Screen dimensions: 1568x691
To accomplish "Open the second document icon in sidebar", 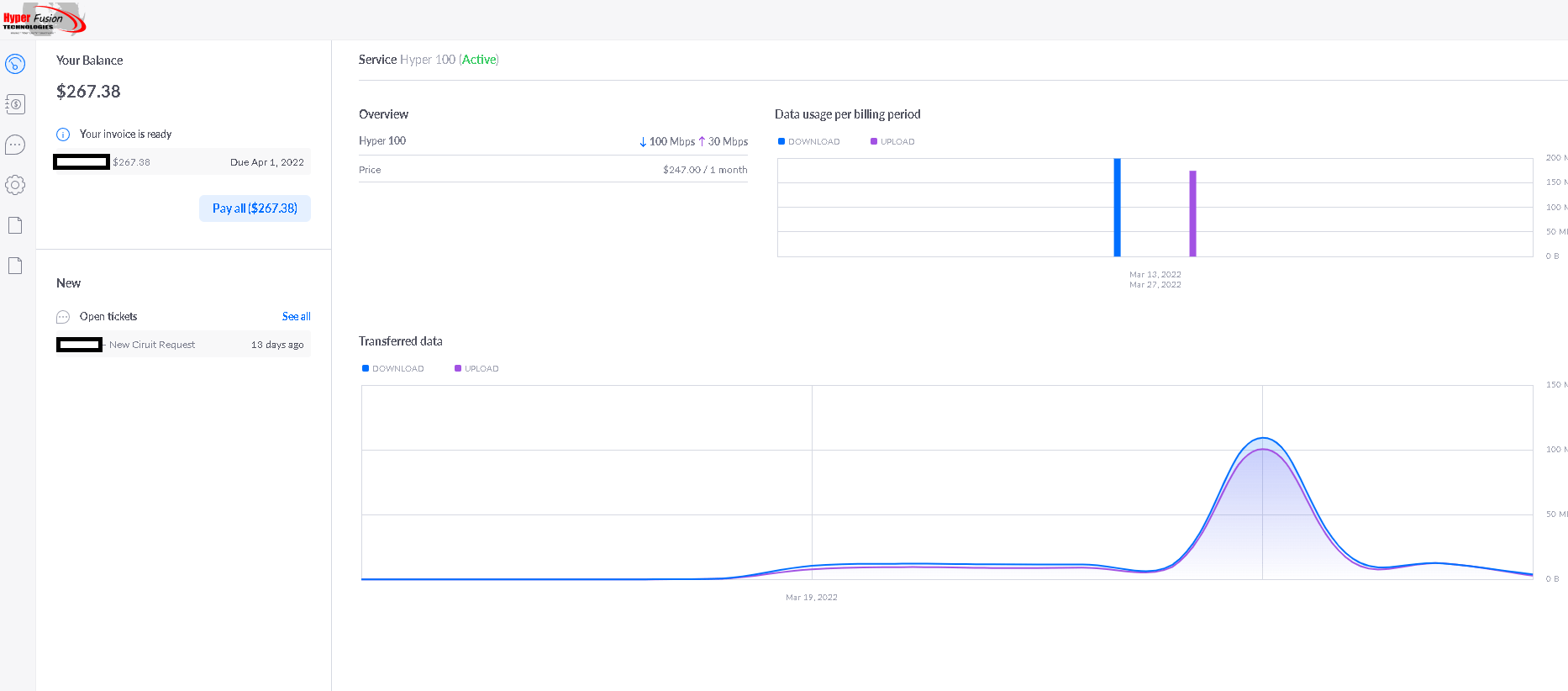I will coord(15,266).
